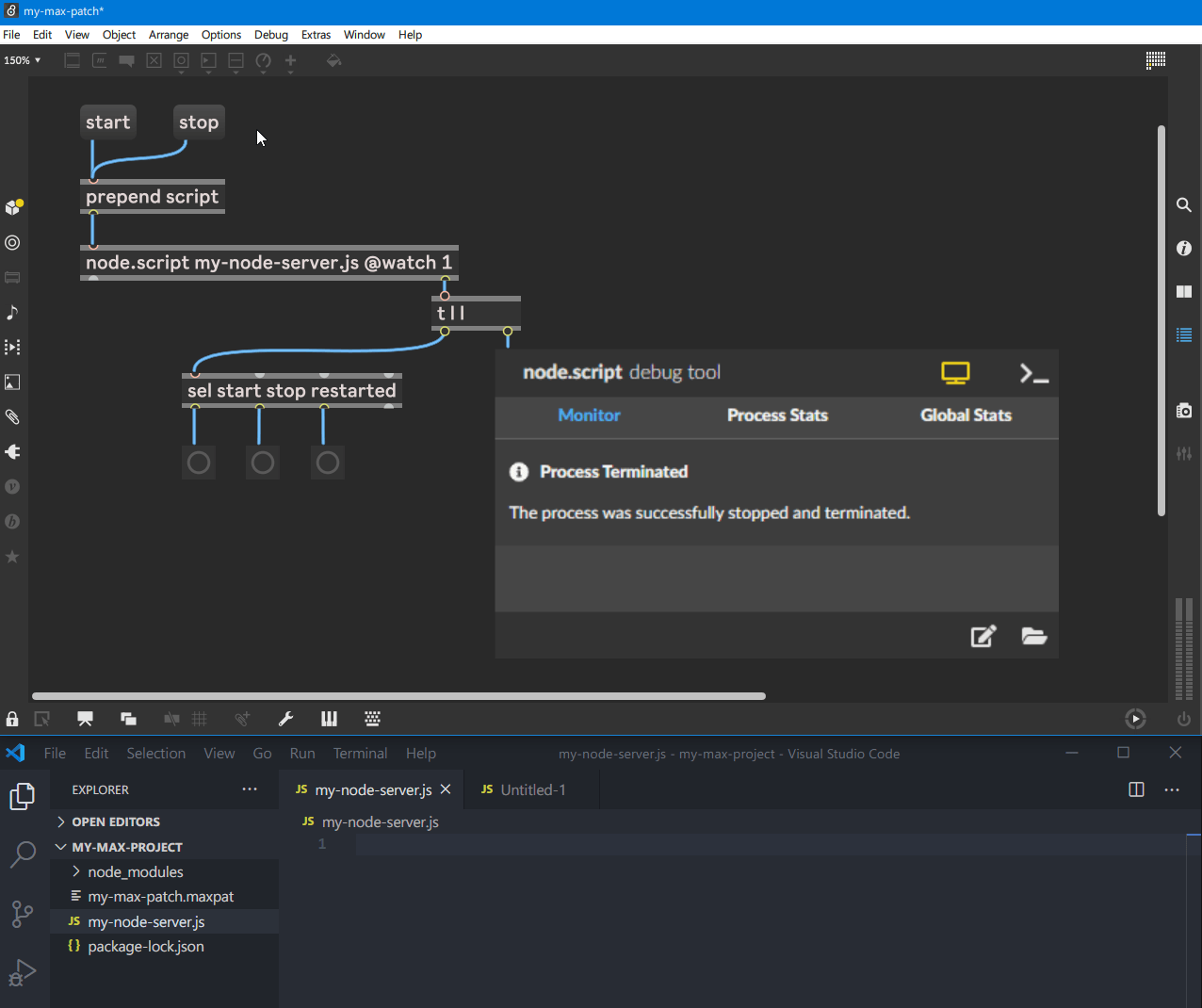
Task: Open the inspector info icon
Action: coord(1184,248)
